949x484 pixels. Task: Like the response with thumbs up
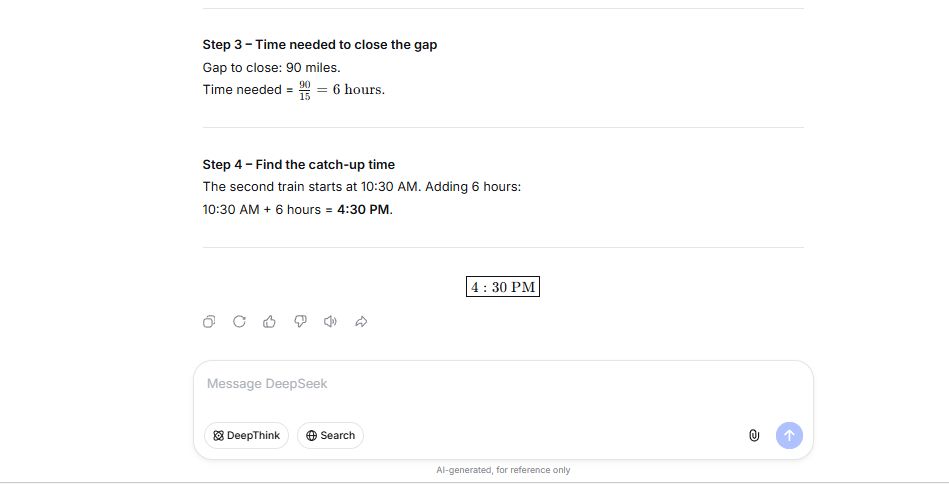click(x=269, y=322)
